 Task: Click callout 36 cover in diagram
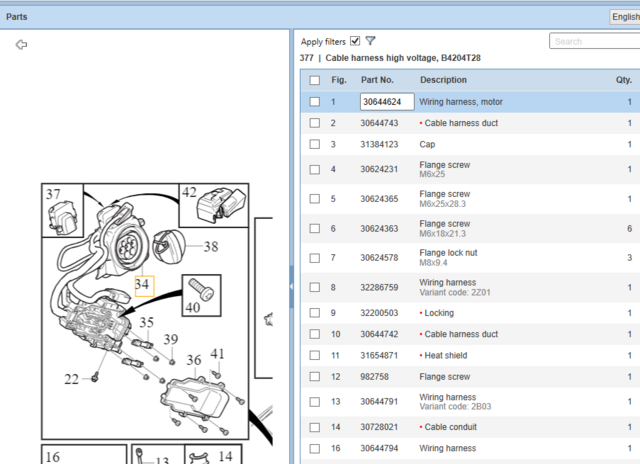click(193, 360)
